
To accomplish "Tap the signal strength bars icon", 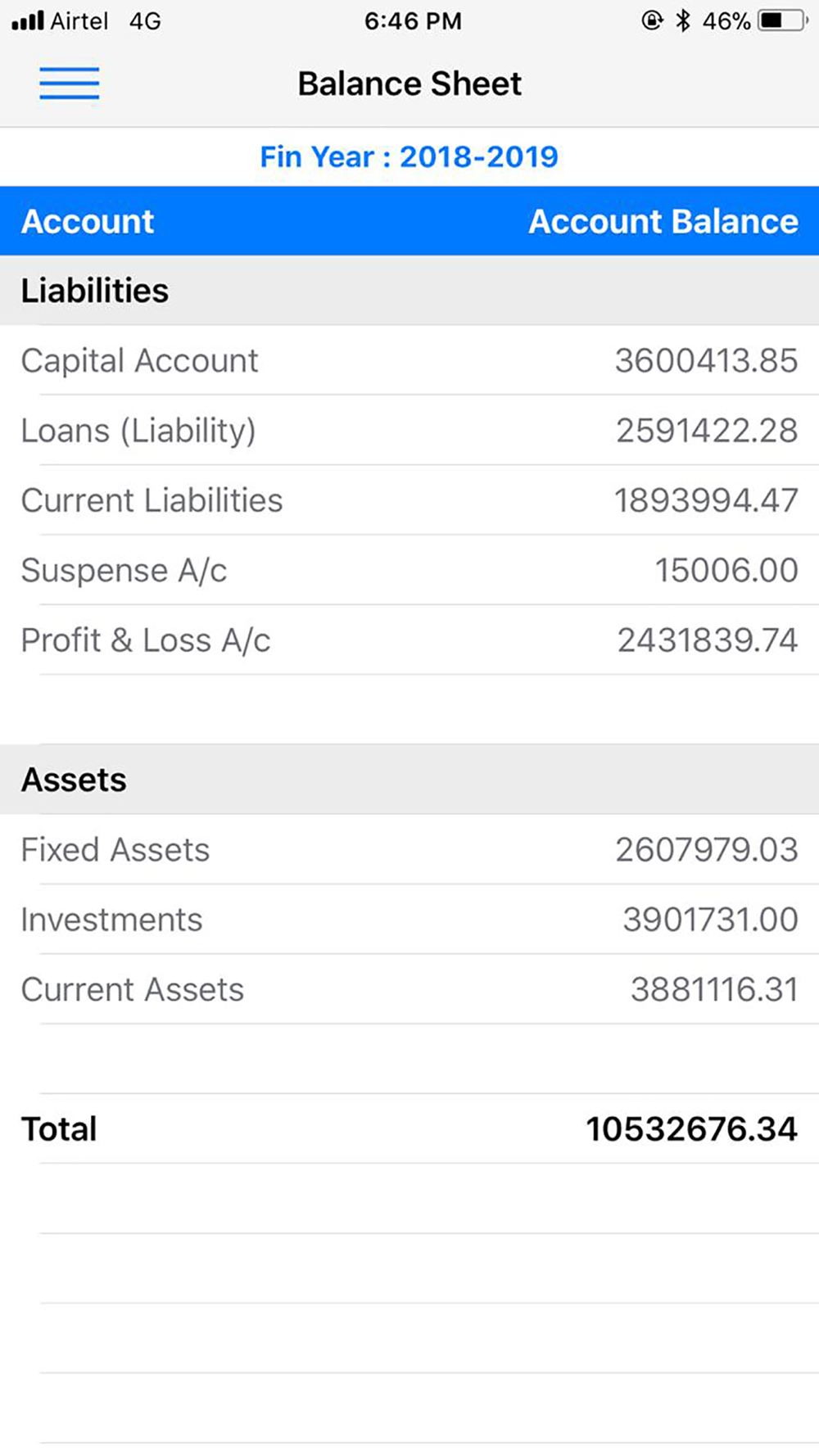I will coord(28,20).
